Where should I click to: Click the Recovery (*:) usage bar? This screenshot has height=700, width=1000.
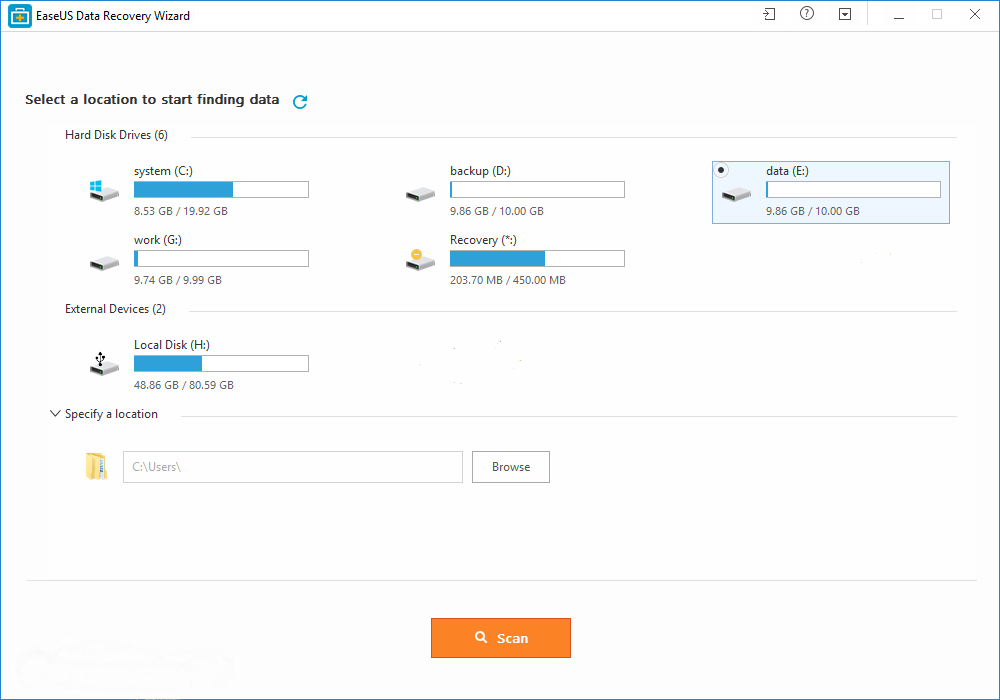[x=537, y=258]
